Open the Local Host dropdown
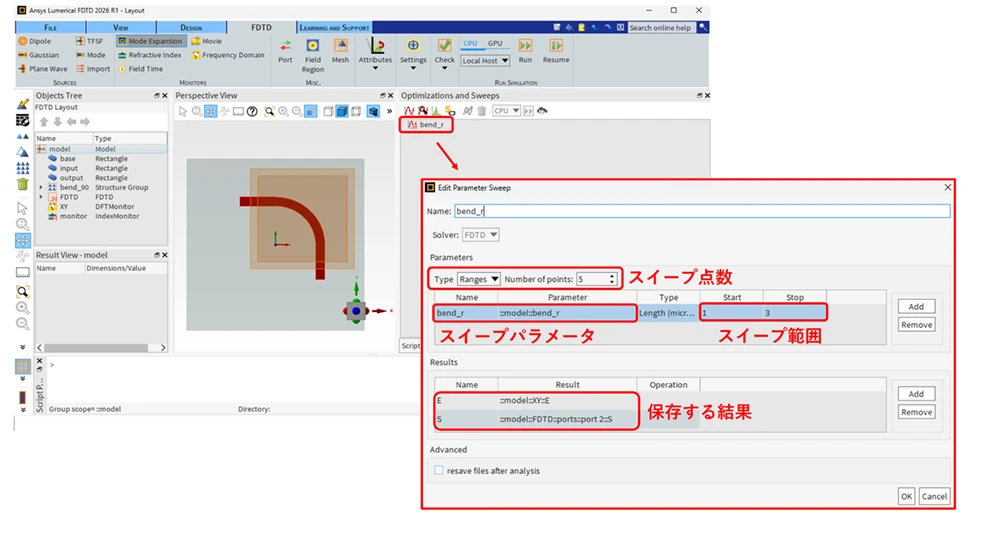The height and width of the screenshot is (548, 1000). coord(485,61)
